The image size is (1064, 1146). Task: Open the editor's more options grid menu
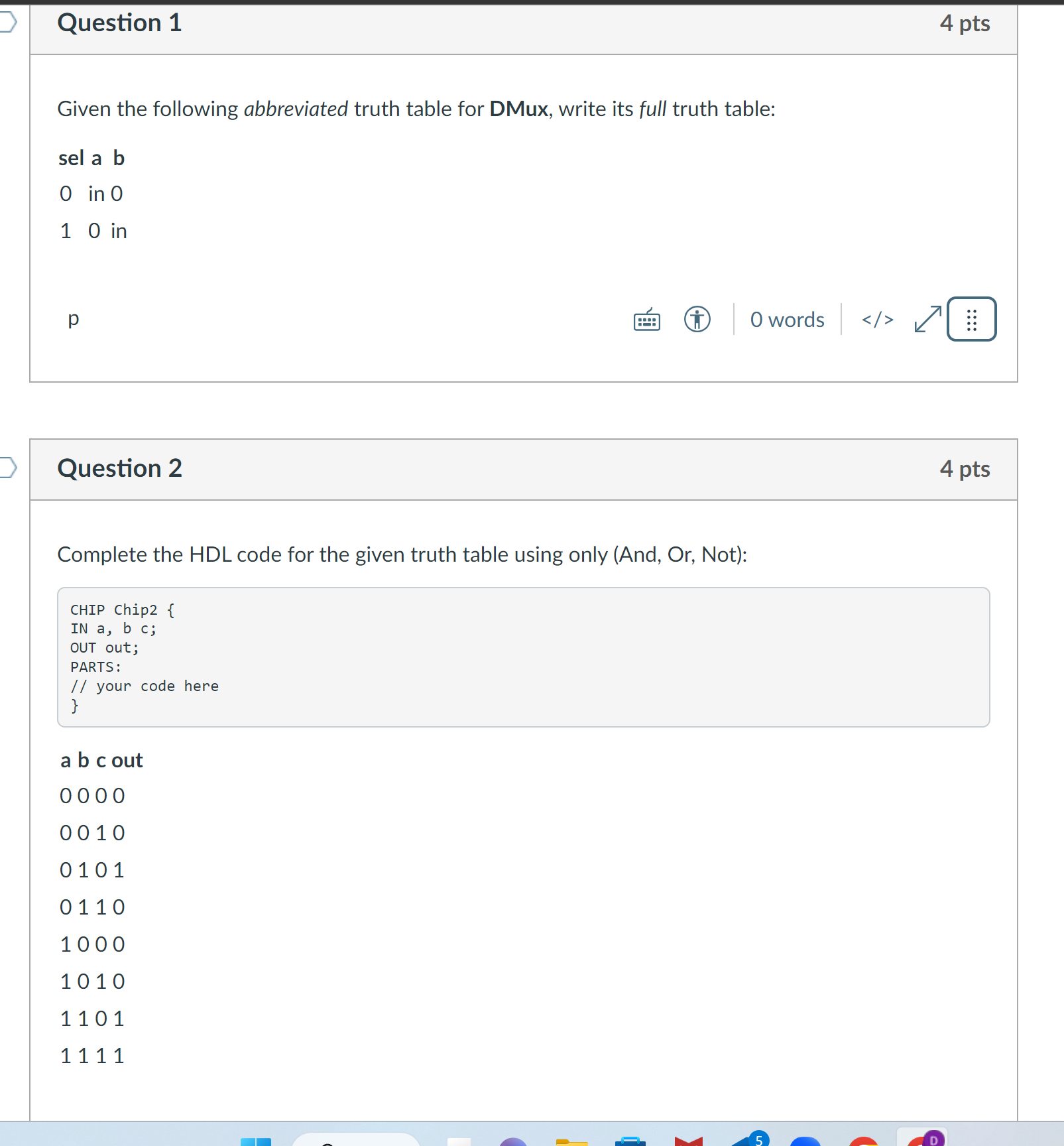coord(971,318)
